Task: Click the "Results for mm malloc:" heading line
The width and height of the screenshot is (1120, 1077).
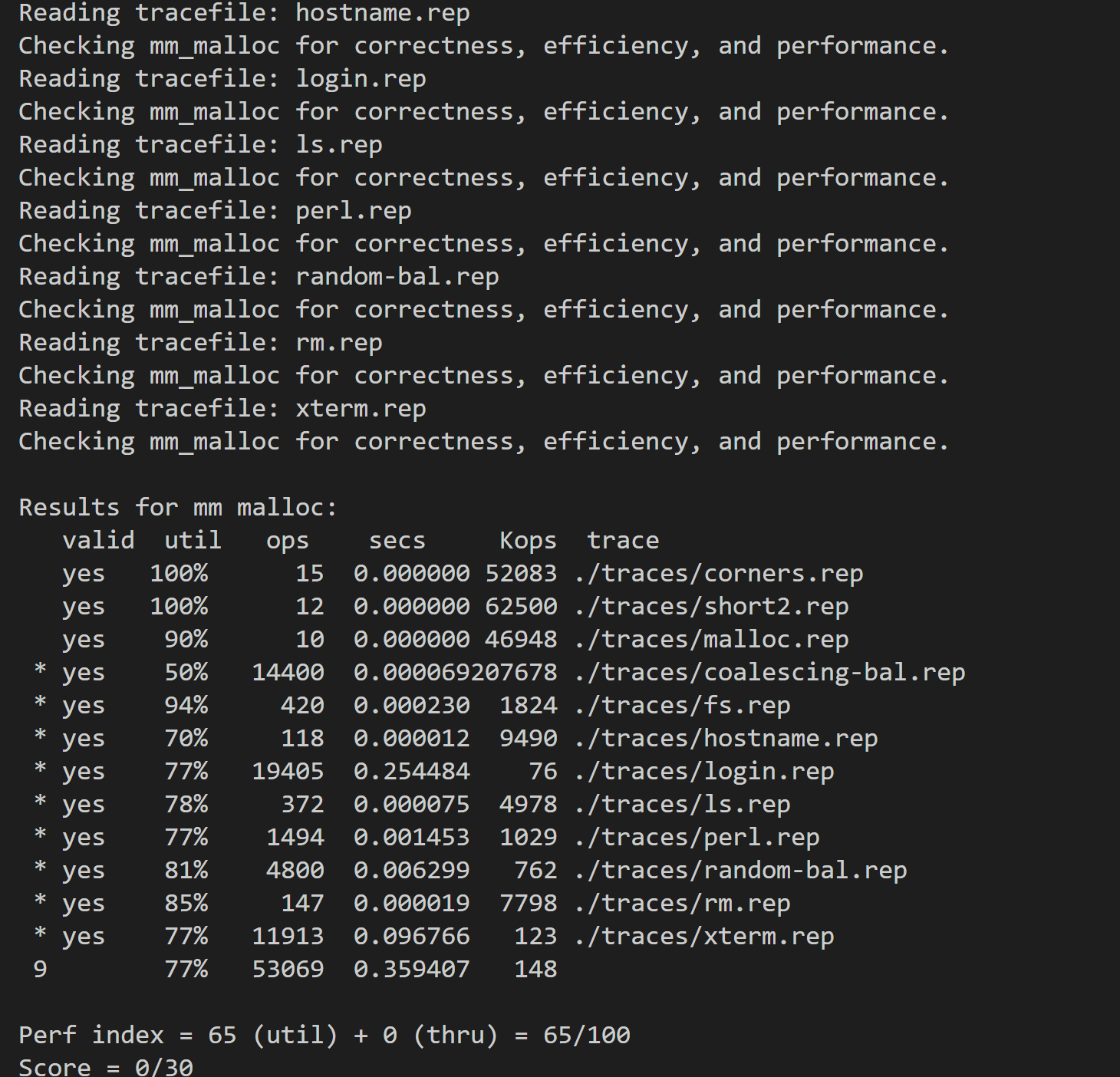Action: pos(178,508)
